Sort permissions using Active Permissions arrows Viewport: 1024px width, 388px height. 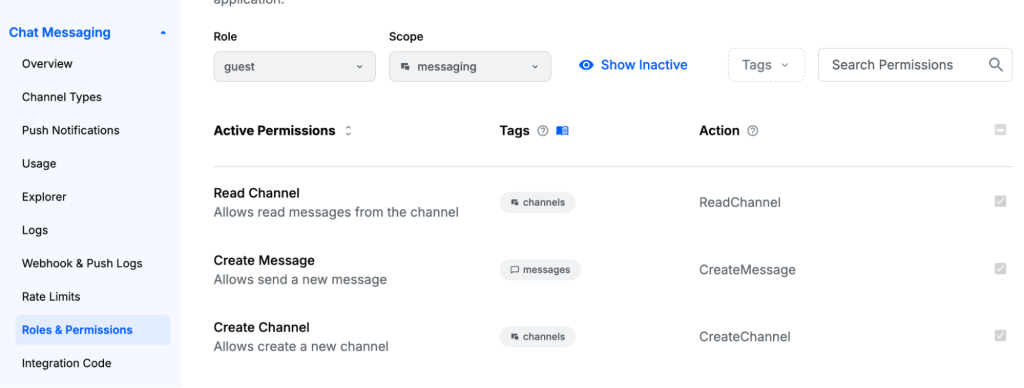348,131
